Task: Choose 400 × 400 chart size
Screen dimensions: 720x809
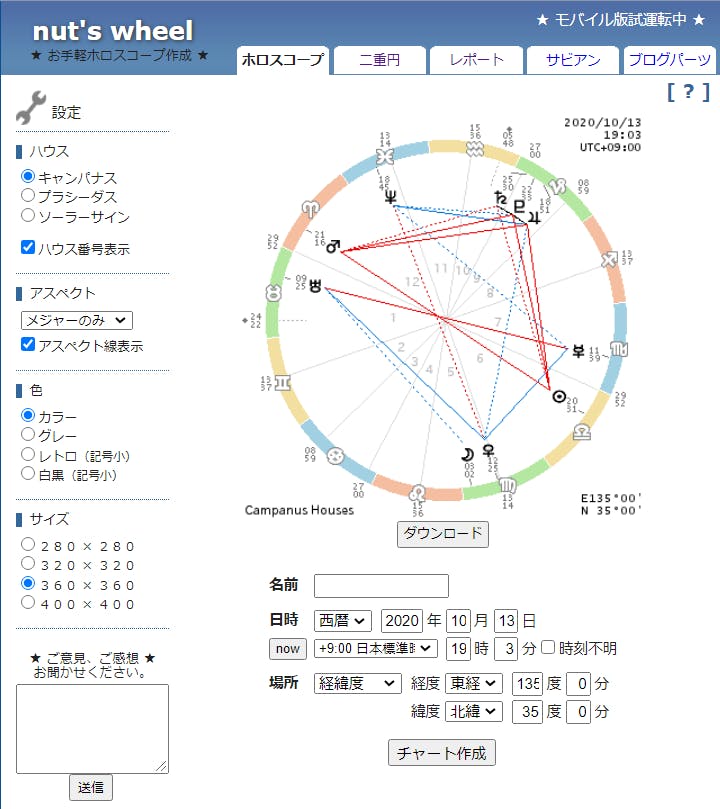Action: pyautogui.click(x=28, y=602)
